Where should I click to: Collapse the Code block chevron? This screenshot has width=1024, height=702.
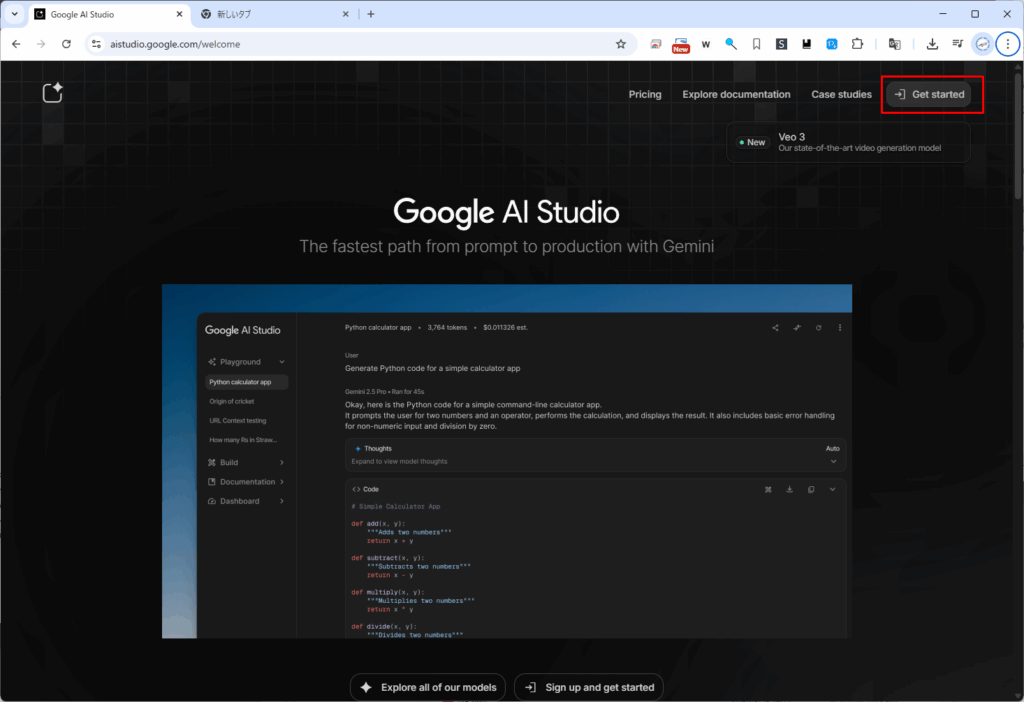click(x=833, y=489)
